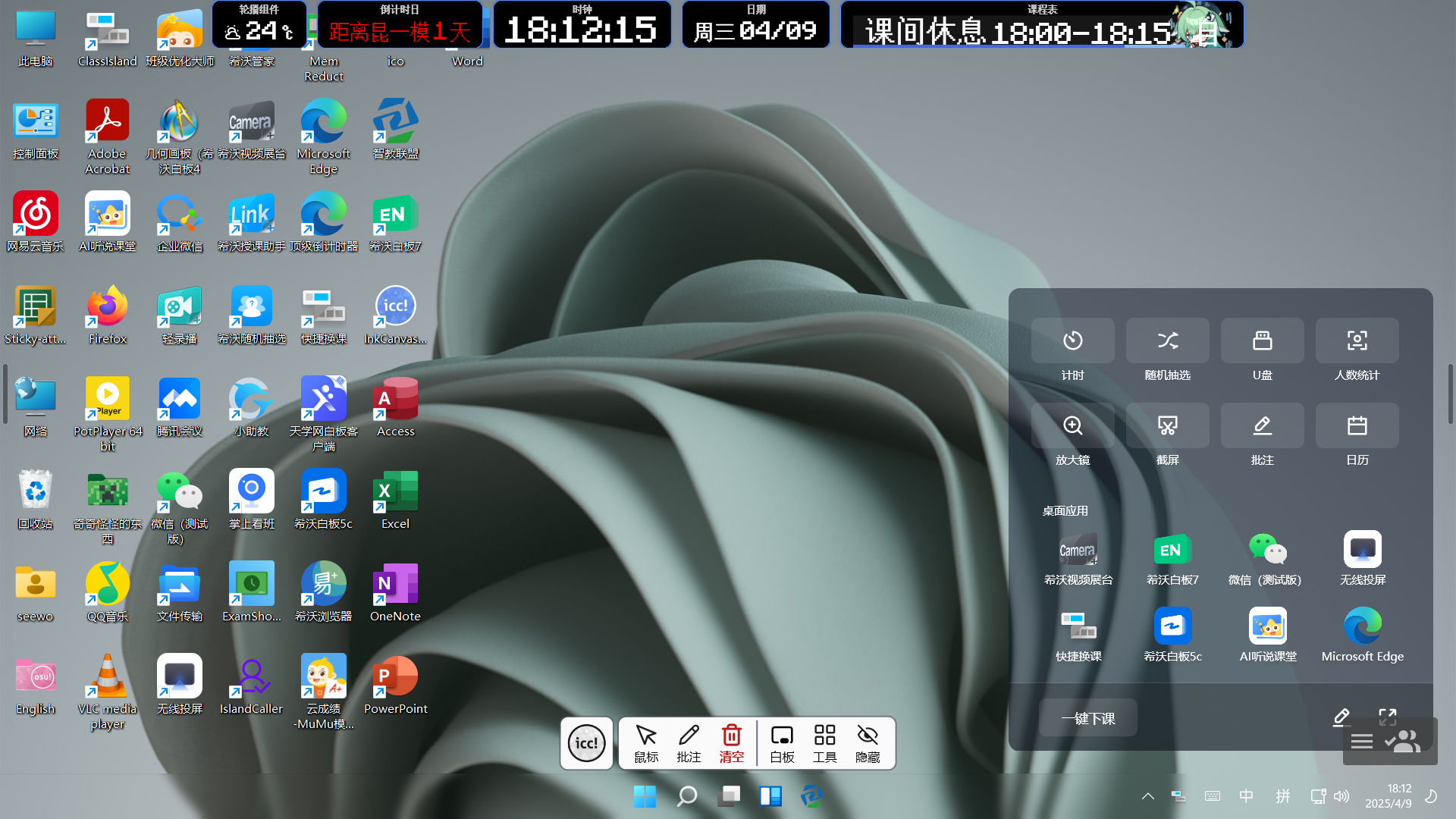Open the 白板 whiteboard mode
Screen dimensions: 1456x819
pos(782,743)
